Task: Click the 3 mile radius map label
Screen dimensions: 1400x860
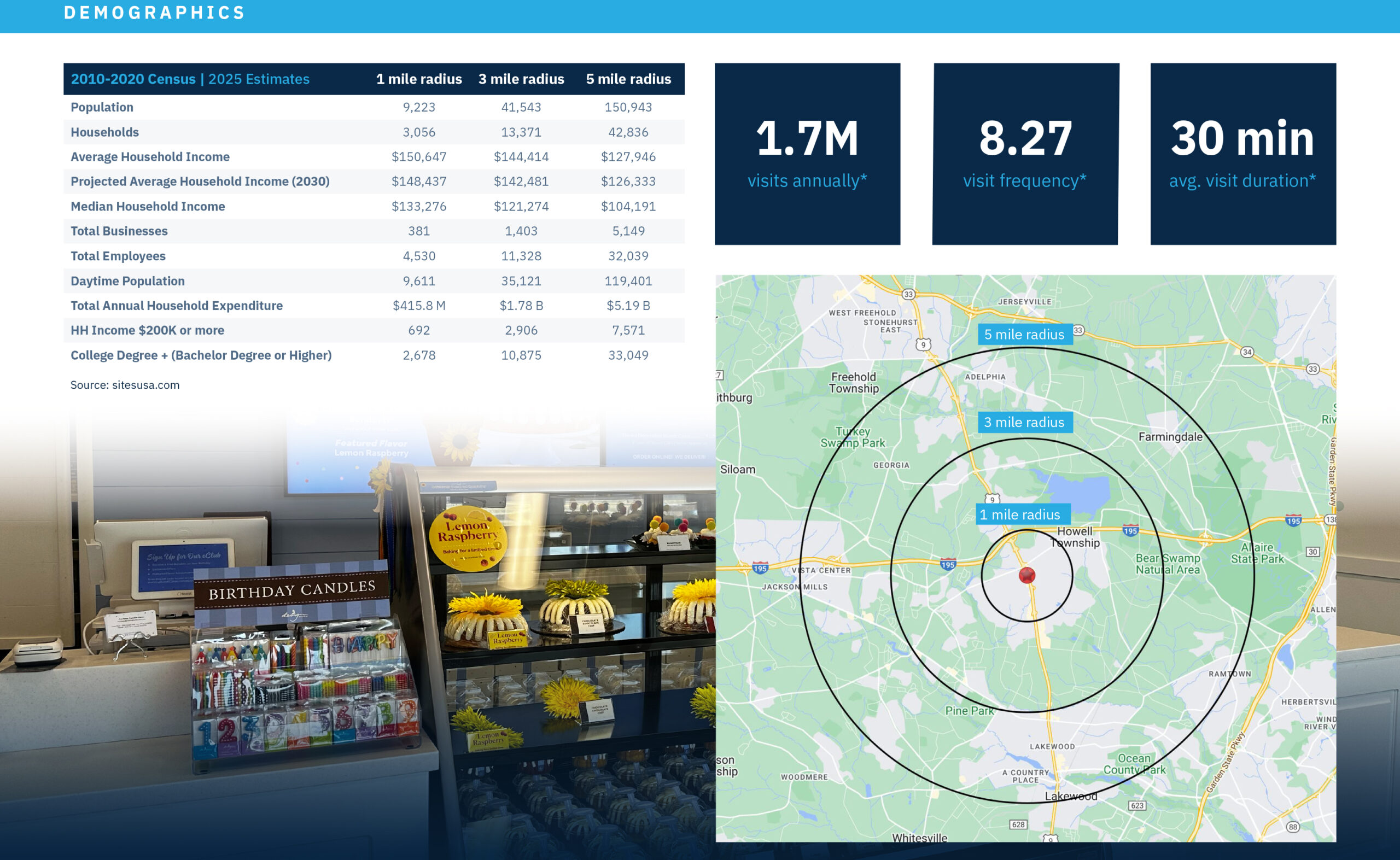Action: tap(1024, 422)
